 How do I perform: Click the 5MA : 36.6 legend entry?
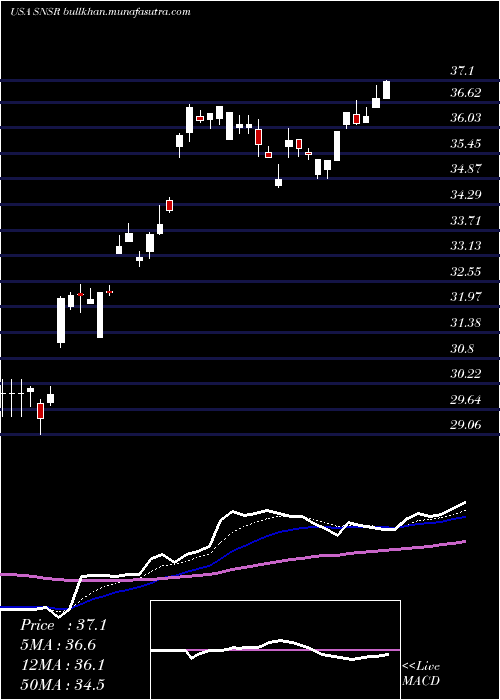pos(58,645)
